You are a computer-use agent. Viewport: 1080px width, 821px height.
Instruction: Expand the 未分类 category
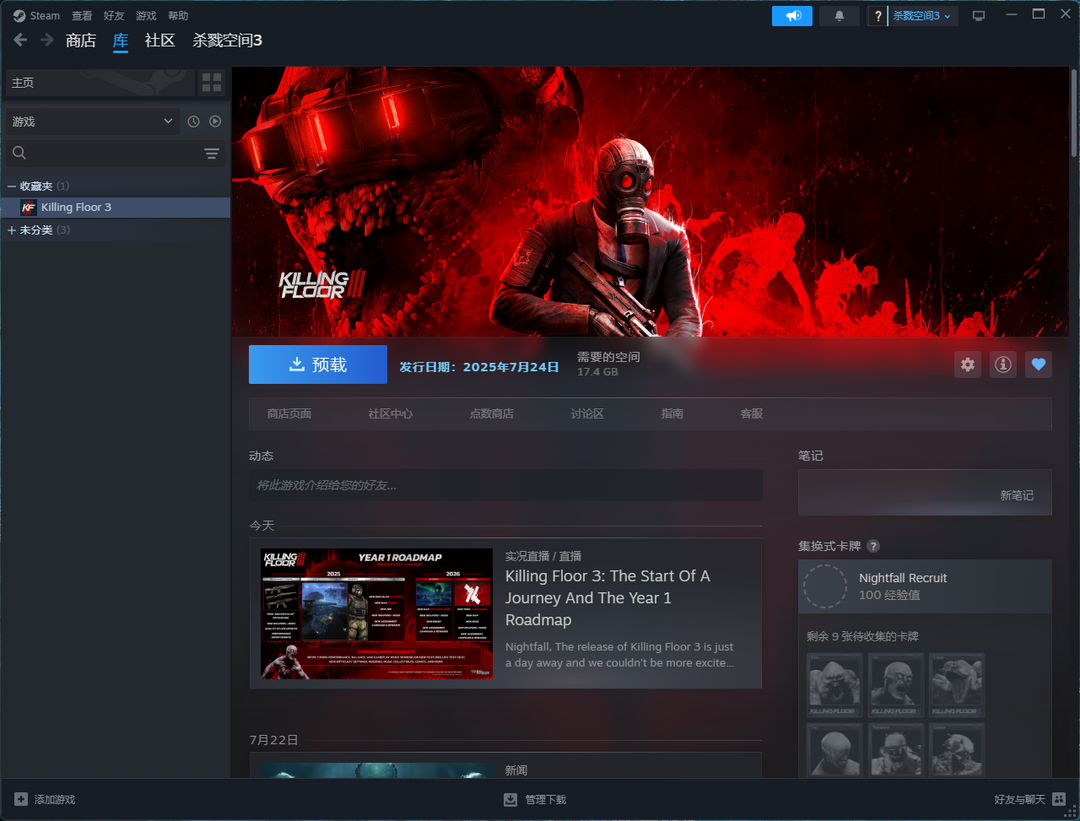[x=12, y=230]
